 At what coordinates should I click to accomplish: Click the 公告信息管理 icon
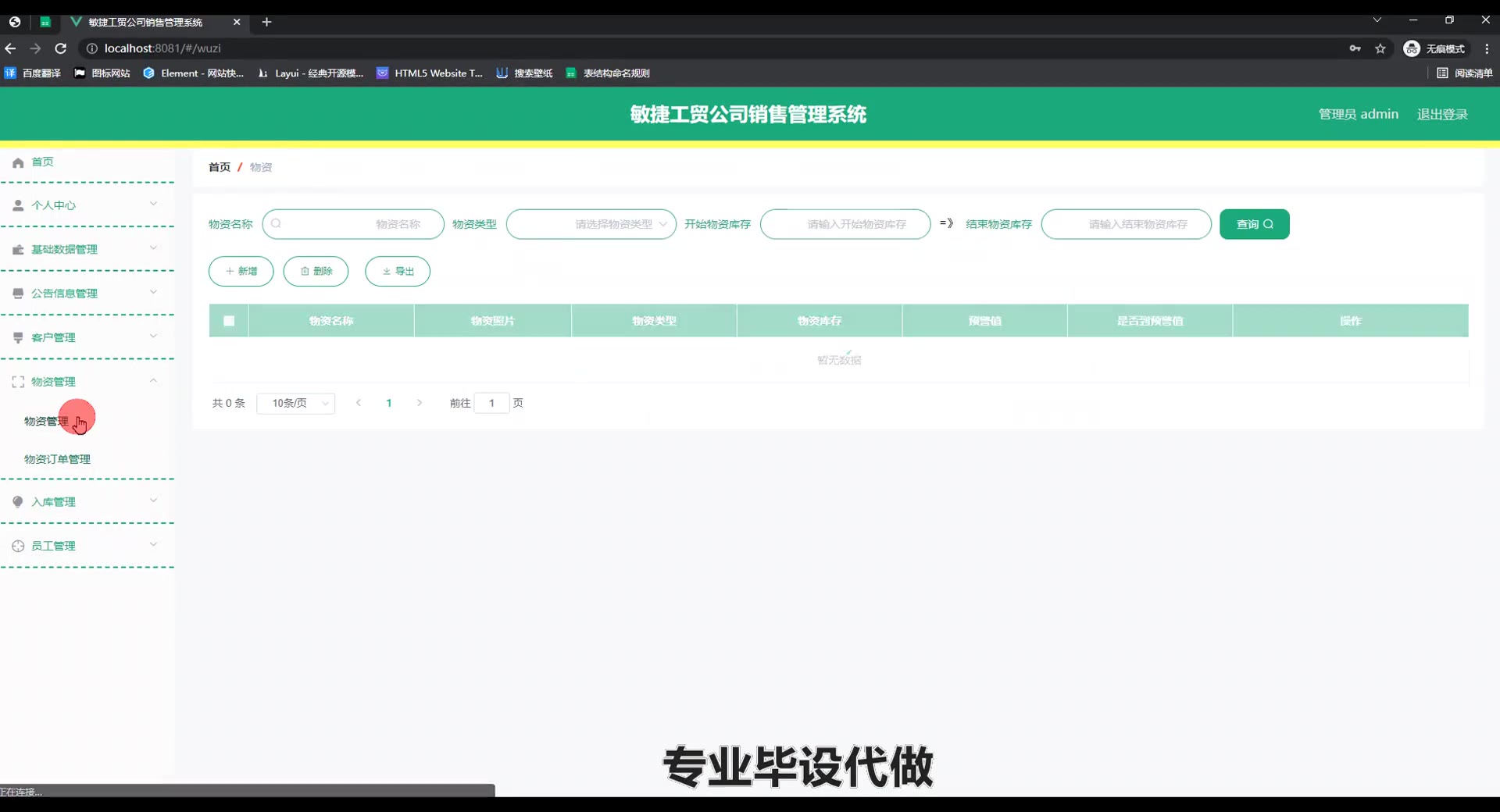[18, 294]
